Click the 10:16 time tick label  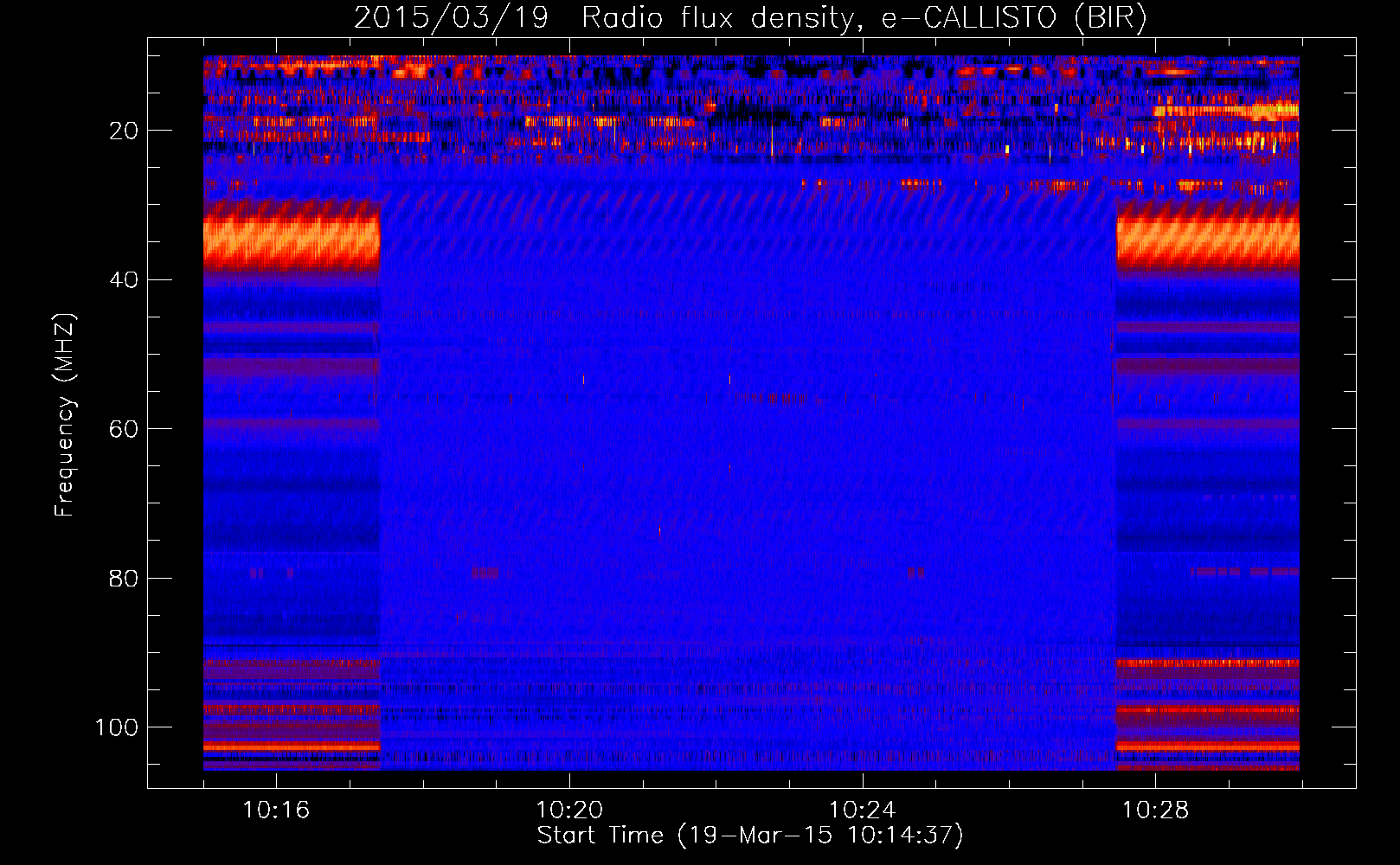(x=276, y=810)
